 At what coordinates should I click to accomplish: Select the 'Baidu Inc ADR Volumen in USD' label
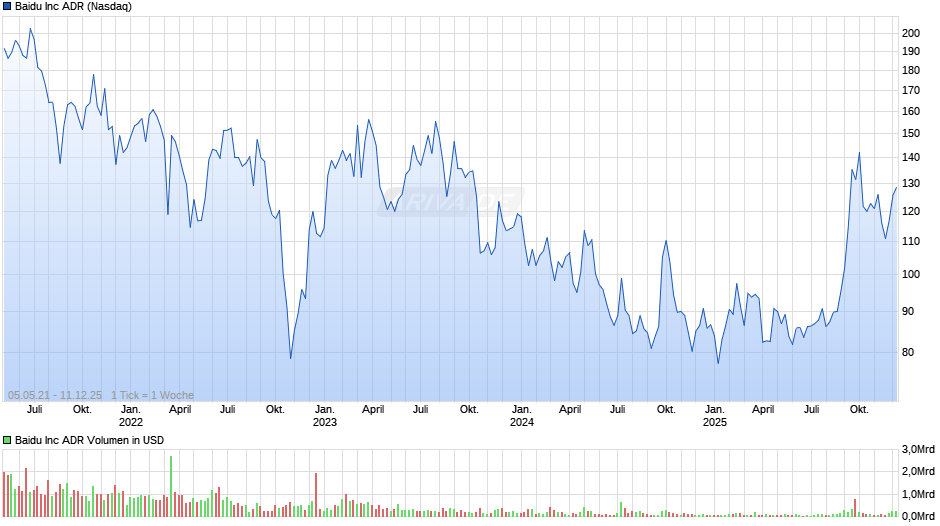point(89,440)
